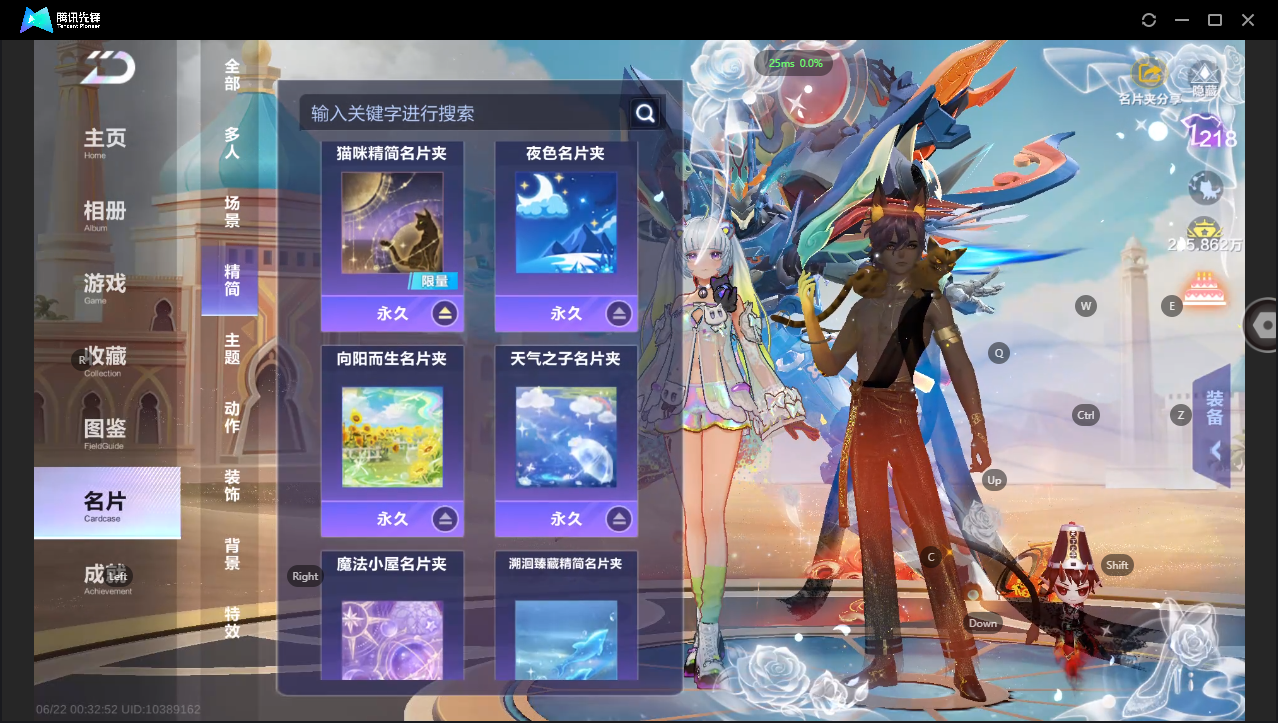Click the birthday cake icon
1278x723 pixels.
1204,289
